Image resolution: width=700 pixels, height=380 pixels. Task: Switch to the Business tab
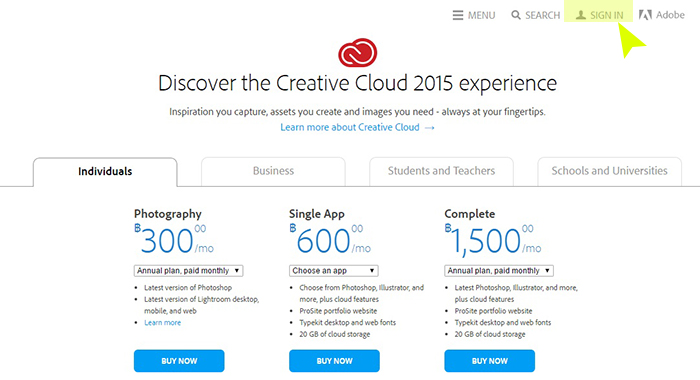273,171
